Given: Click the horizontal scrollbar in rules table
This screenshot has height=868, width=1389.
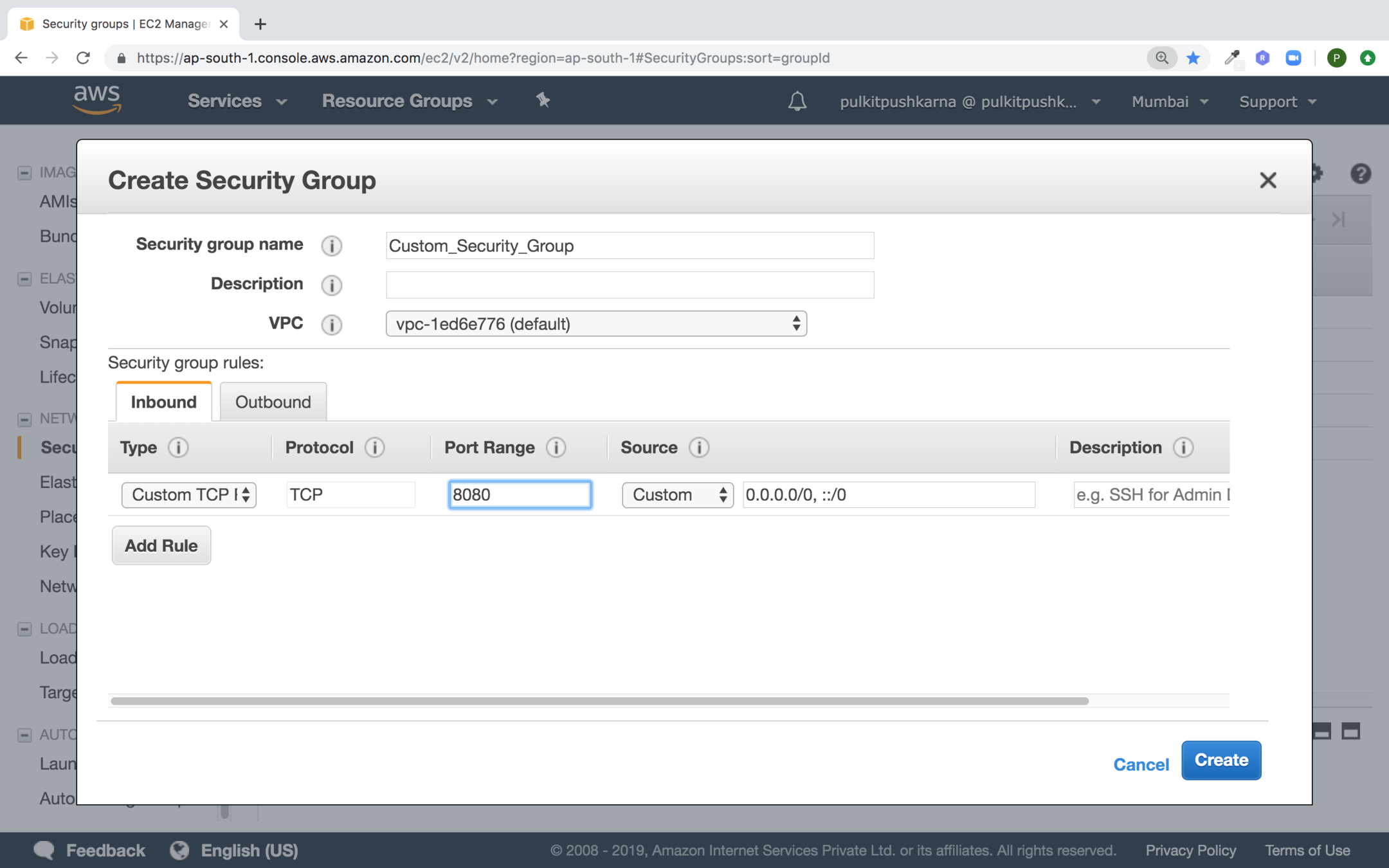Looking at the screenshot, I should pyautogui.click(x=598, y=701).
